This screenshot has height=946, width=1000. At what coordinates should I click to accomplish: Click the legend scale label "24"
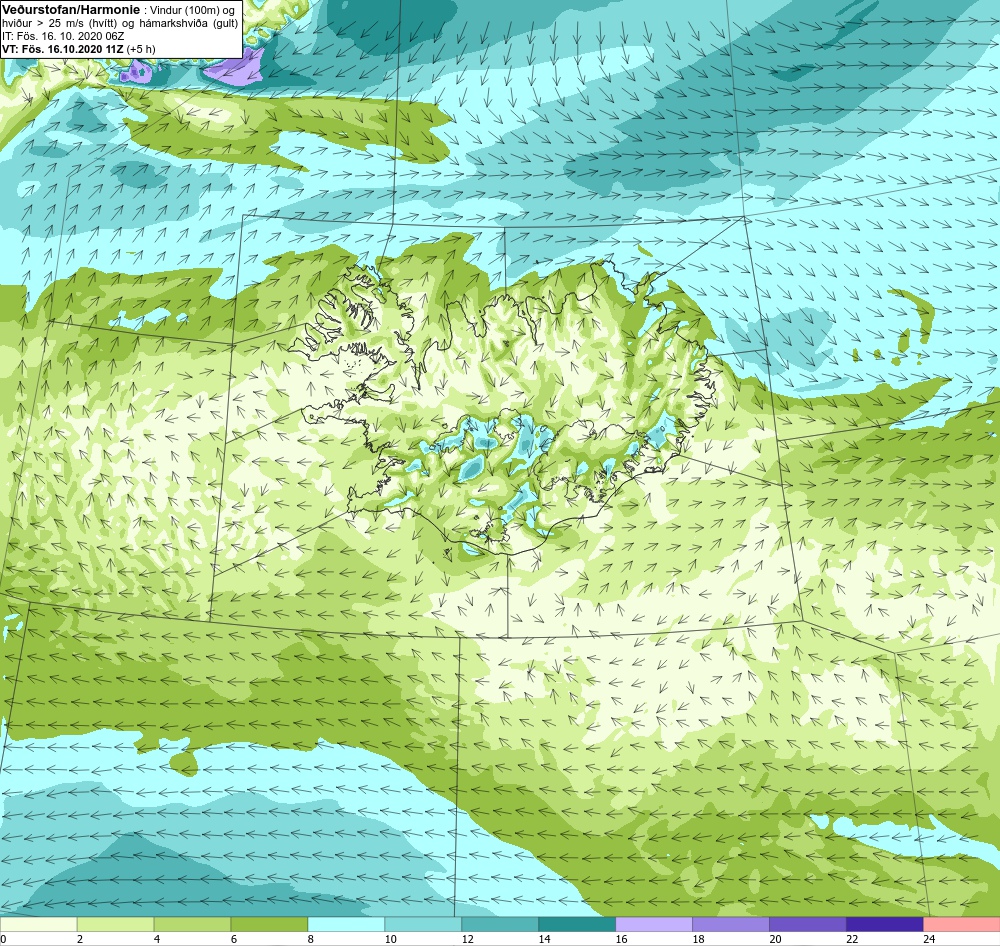929,939
